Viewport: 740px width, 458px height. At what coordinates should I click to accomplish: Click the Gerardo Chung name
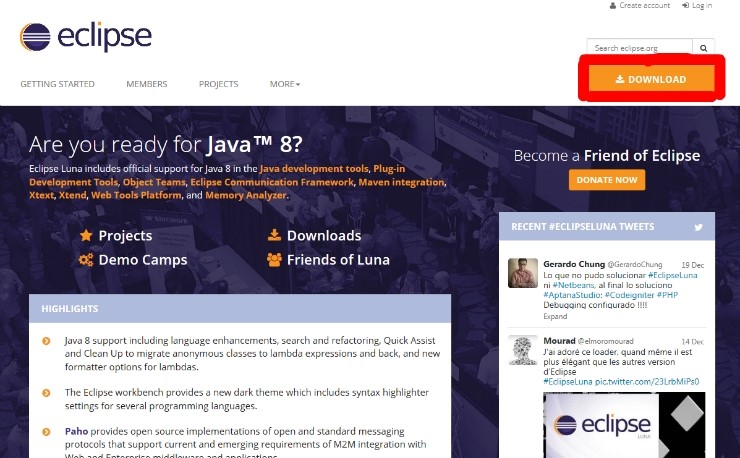[x=574, y=264]
